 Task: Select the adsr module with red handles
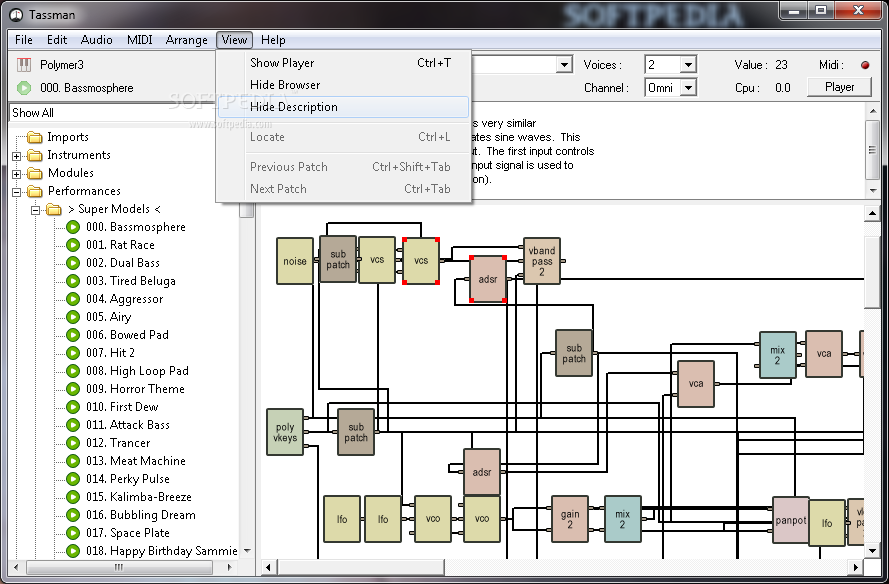pyautogui.click(x=488, y=279)
